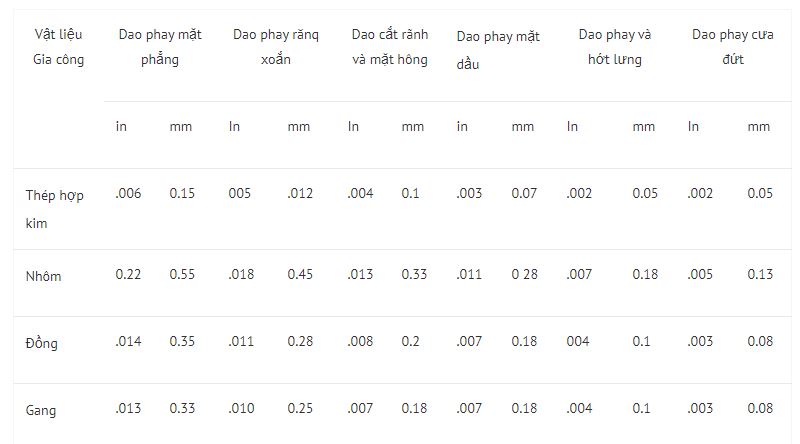The image size is (800, 444).
Task: Click the 0.25 value in the Gang row
Action: click(299, 408)
